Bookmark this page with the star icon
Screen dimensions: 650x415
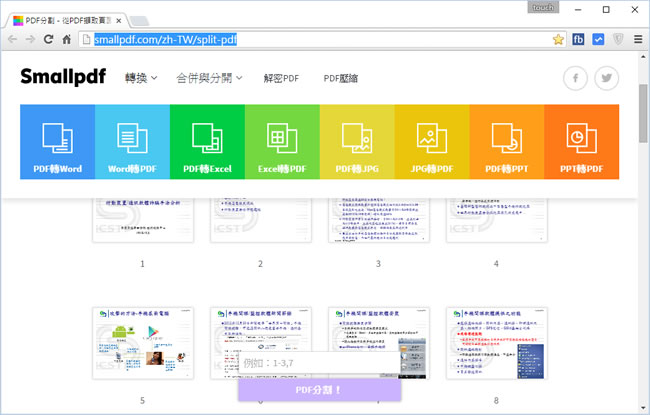click(559, 39)
